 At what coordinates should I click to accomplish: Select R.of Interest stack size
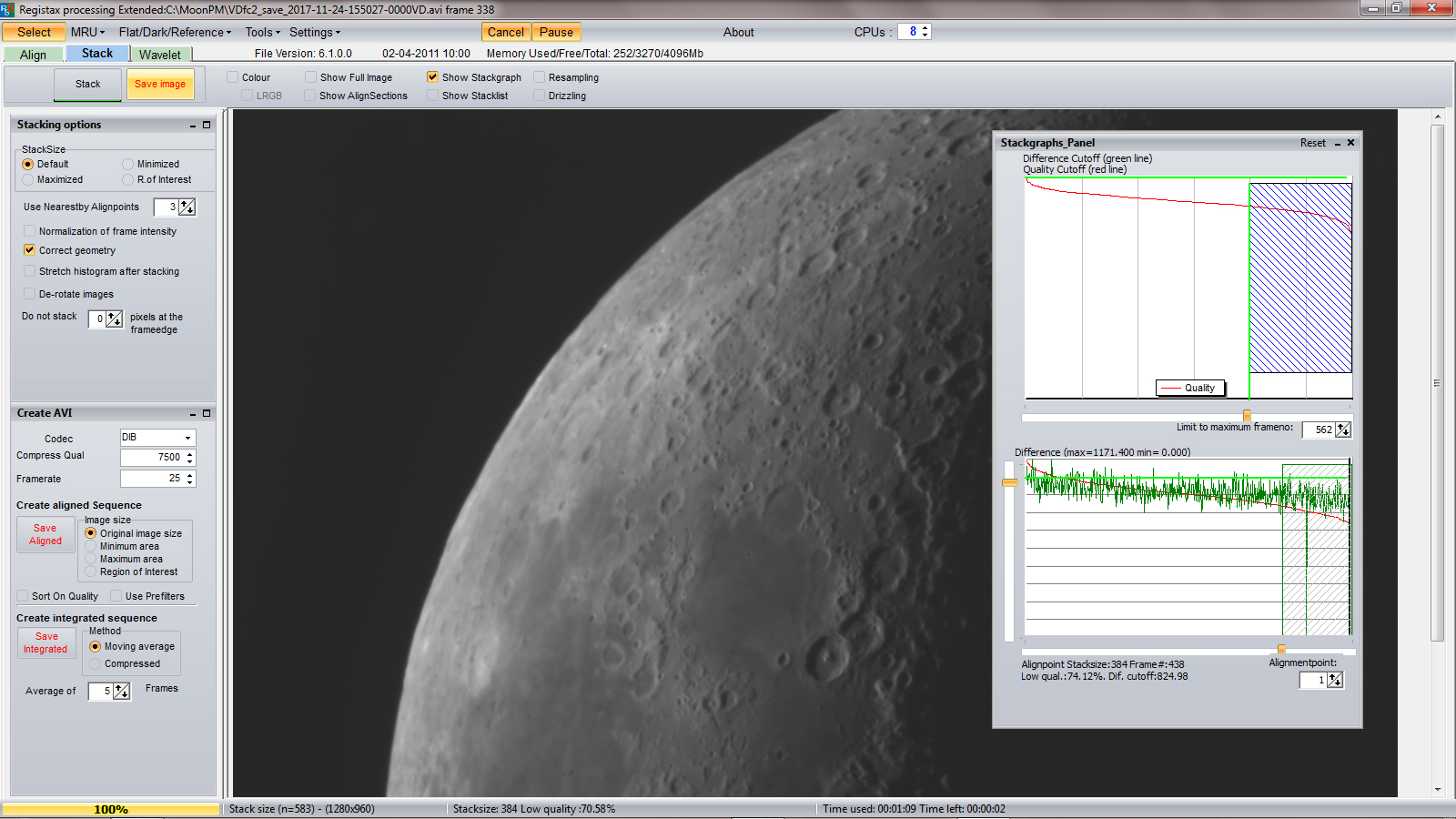[x=128, y=180]
